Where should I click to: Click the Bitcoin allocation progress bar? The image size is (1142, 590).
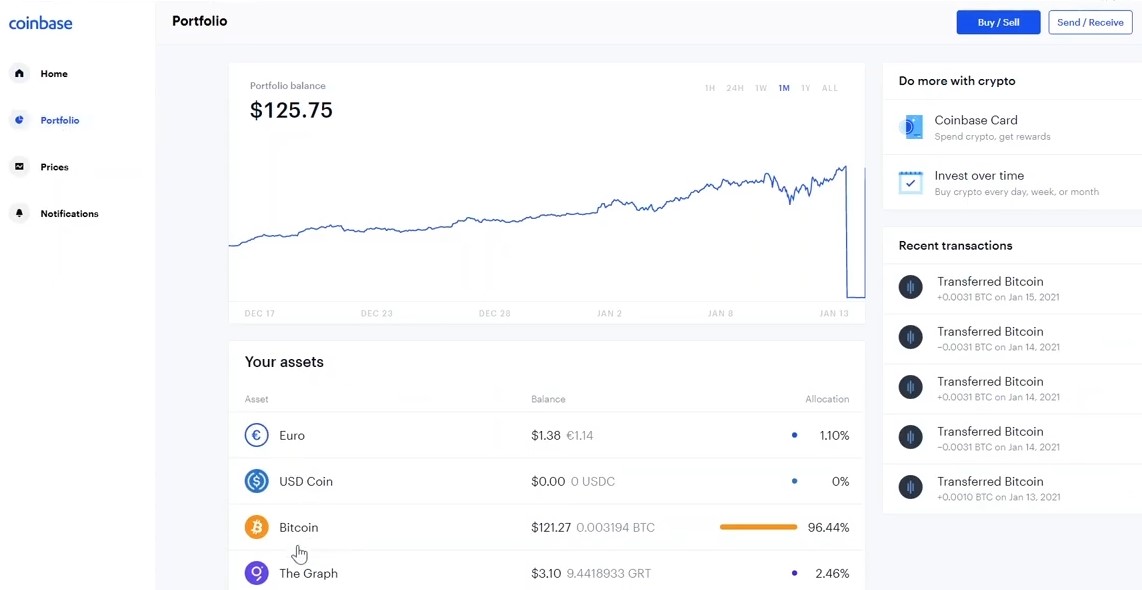[x=758, y=527]
